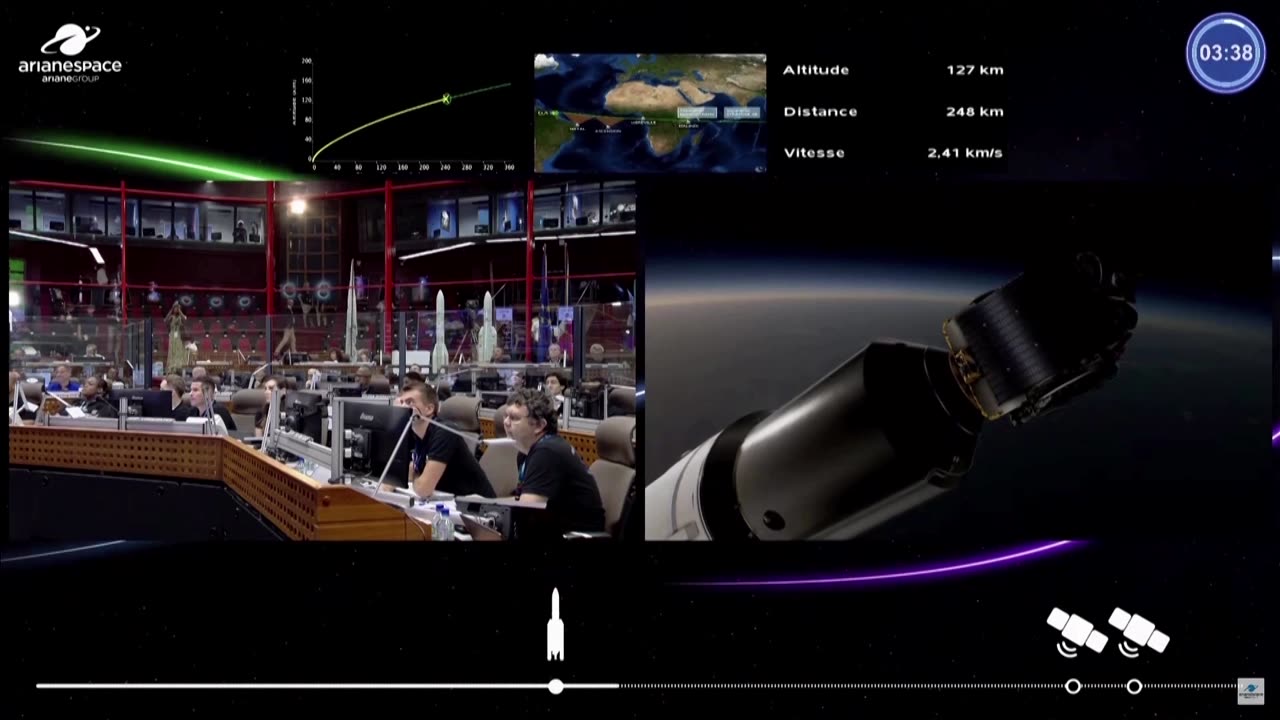Click the rocket position marker on graph
This screenshot has height=720, width=1280.
coord(447,98)
